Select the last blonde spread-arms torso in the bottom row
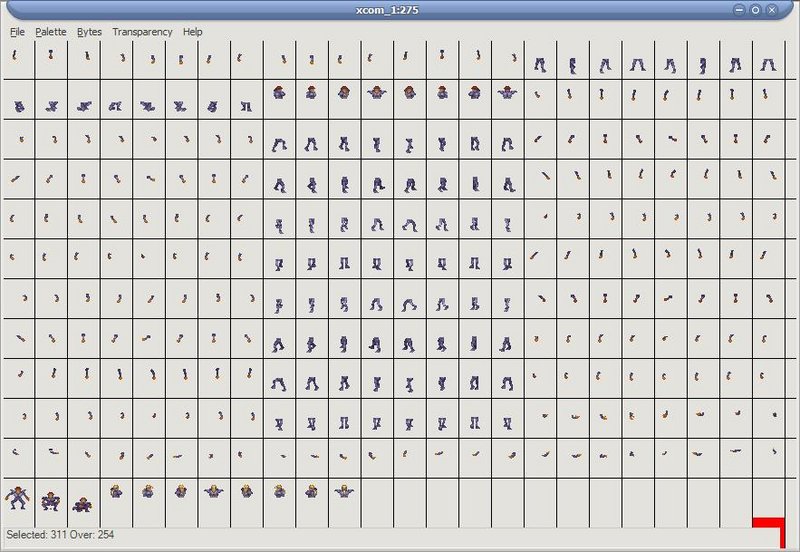The image size is (800, 552). 344,491
